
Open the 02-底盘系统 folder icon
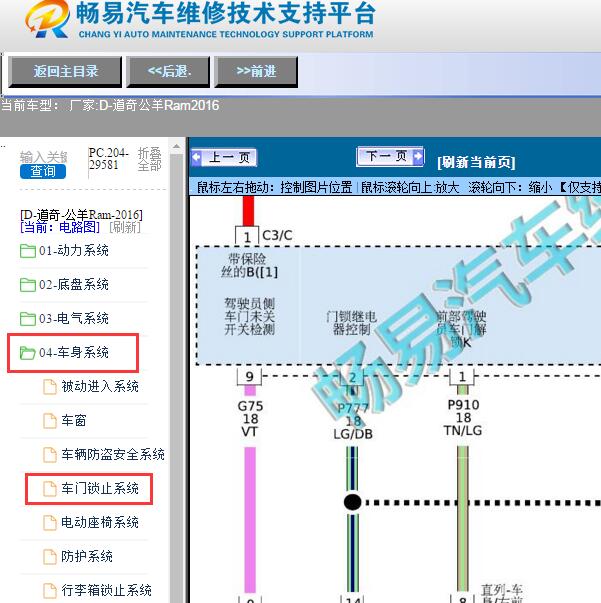click(x=28, y=285)
